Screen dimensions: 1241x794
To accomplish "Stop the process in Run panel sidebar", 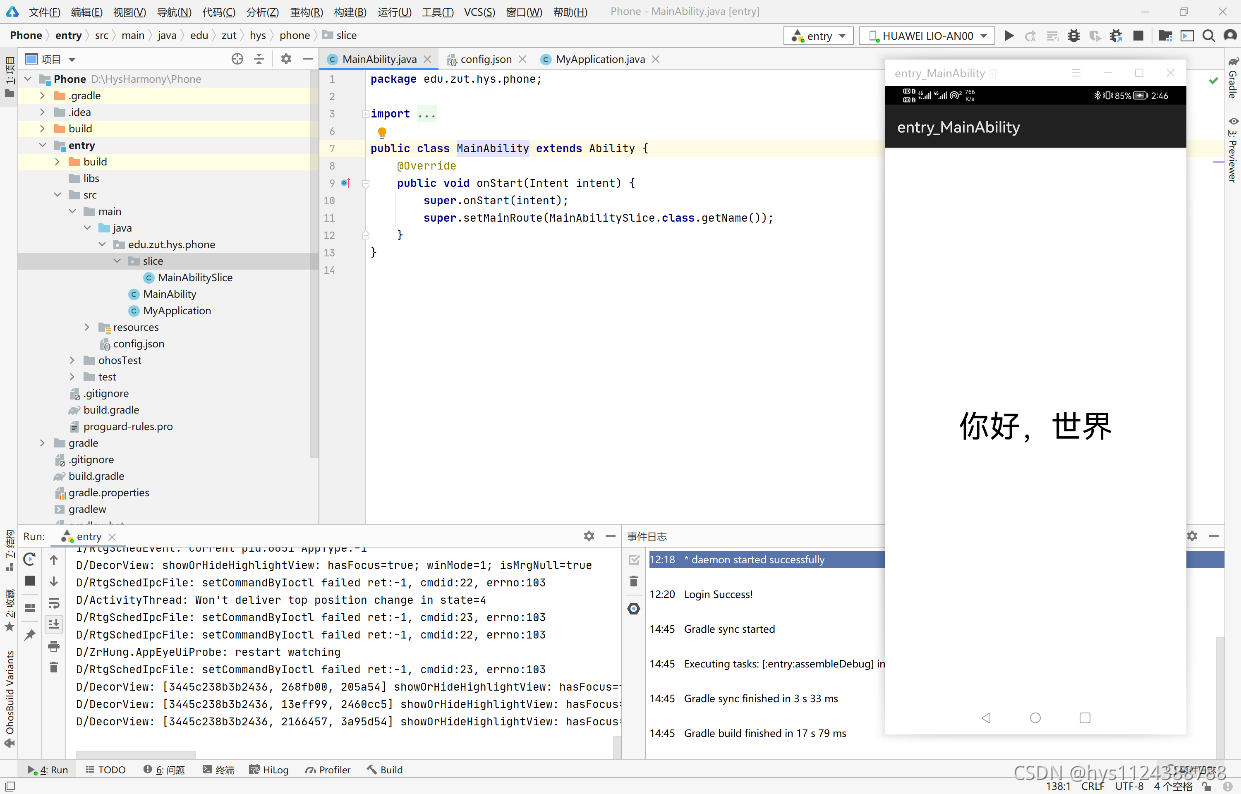I will 30,581.
